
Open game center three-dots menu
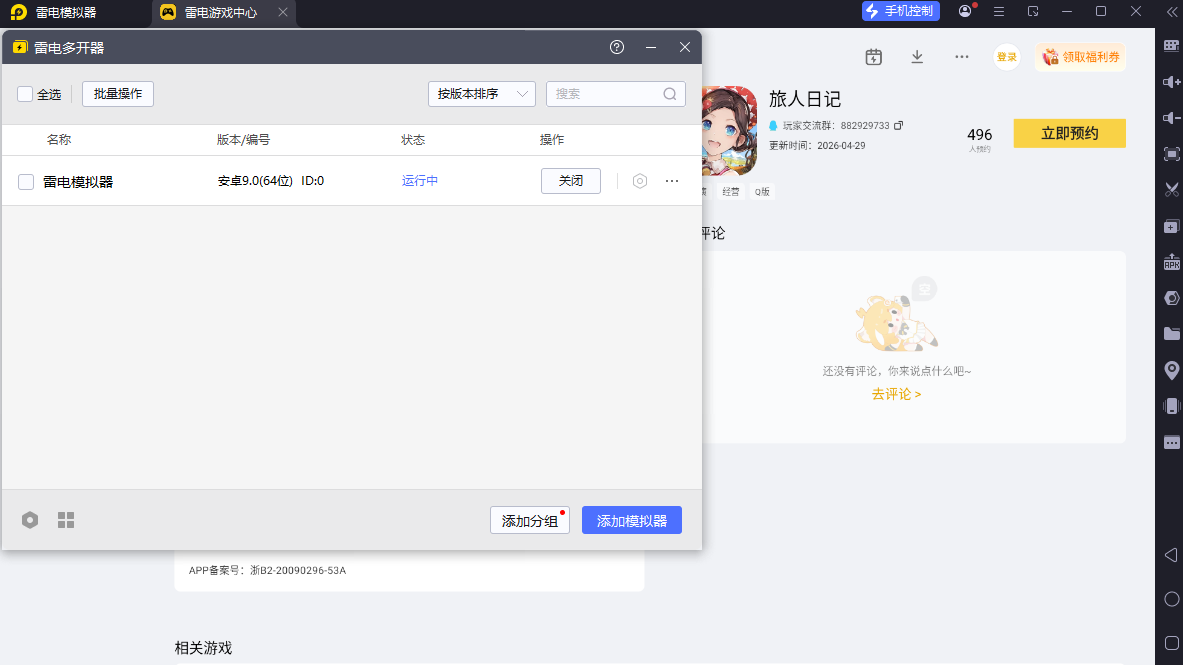(961, 57)
